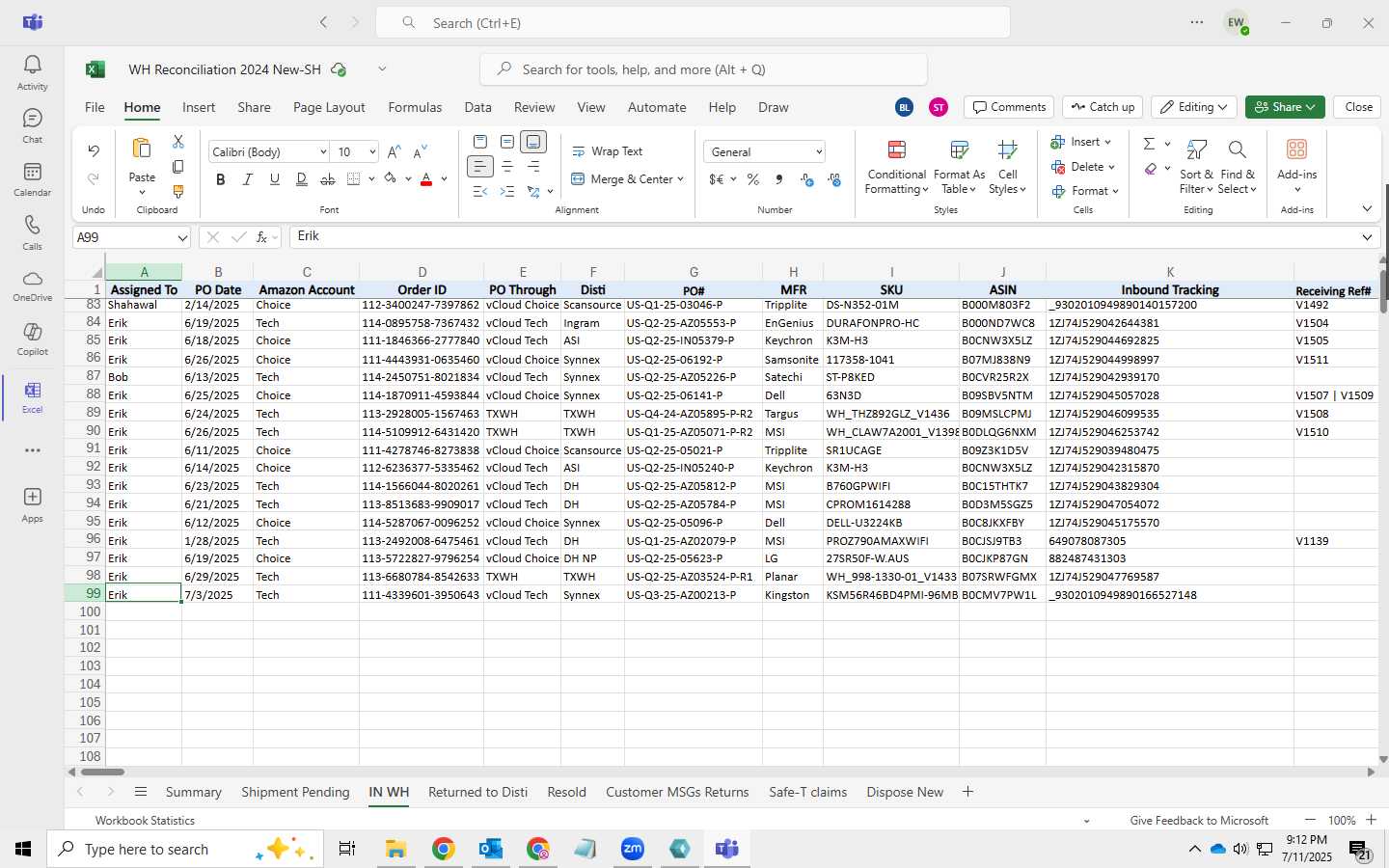Viewport: 1389px width, 868px height.
Task: Click the AutoSum sigma icon
Action: (1149, 144)
